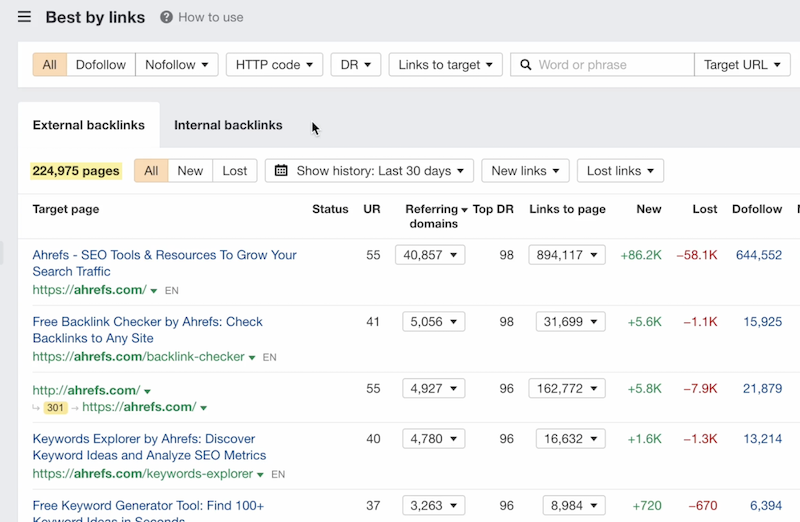
Task: Select the New pages toggle
Action: click(190, 170)
